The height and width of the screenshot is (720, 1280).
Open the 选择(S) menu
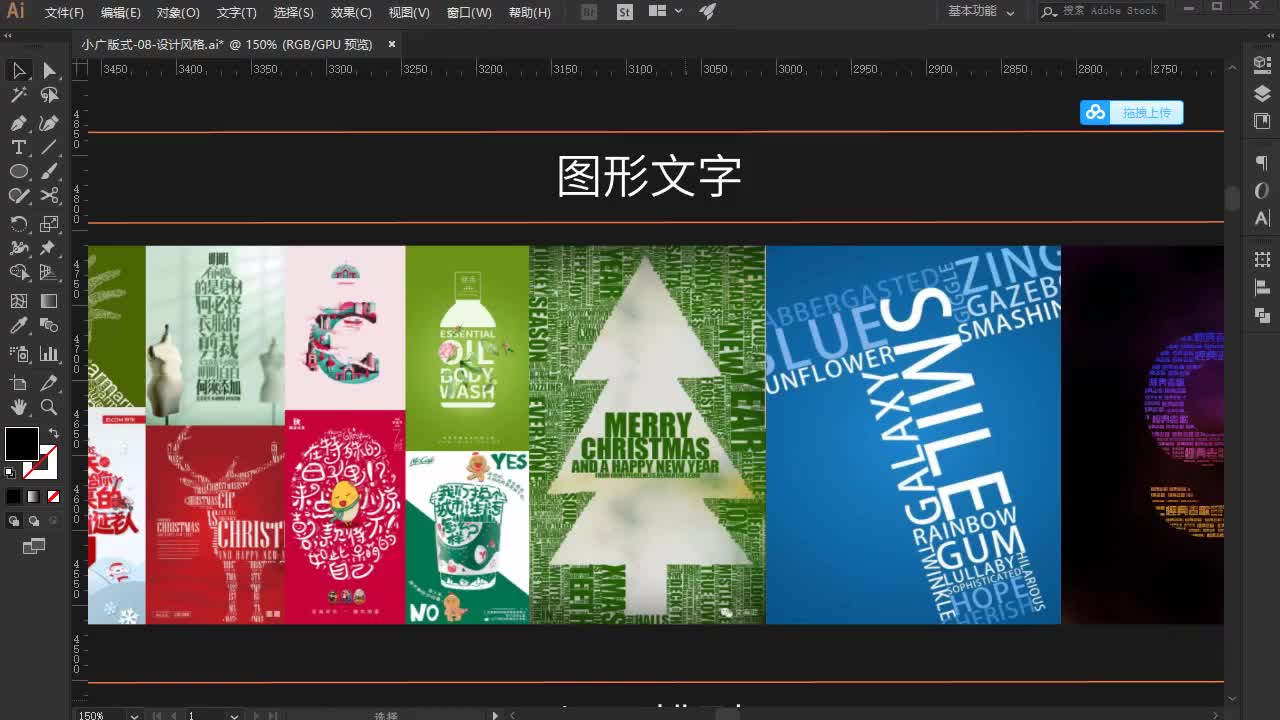click(293, 13)
